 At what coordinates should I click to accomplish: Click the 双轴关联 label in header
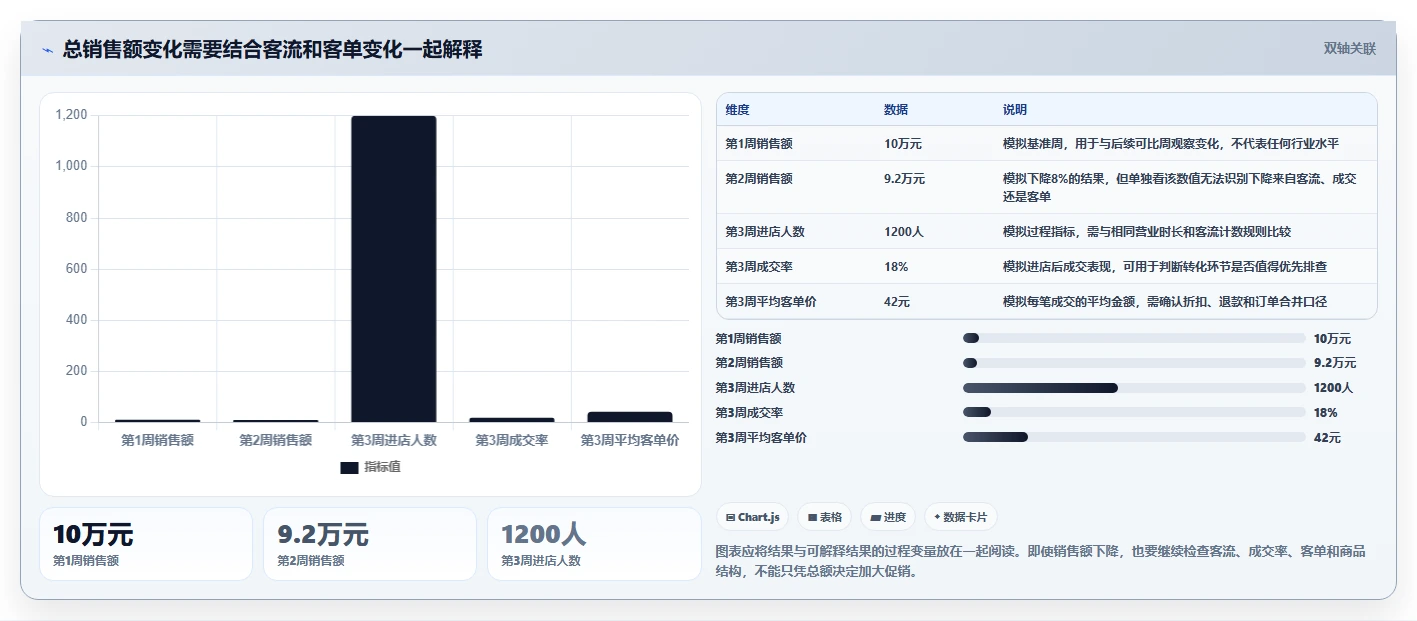(1350, 49)
